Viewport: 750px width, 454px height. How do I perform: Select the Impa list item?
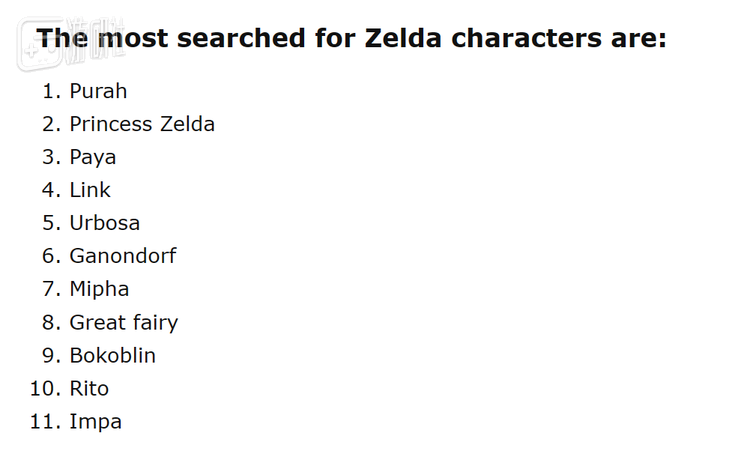[95, 421]
